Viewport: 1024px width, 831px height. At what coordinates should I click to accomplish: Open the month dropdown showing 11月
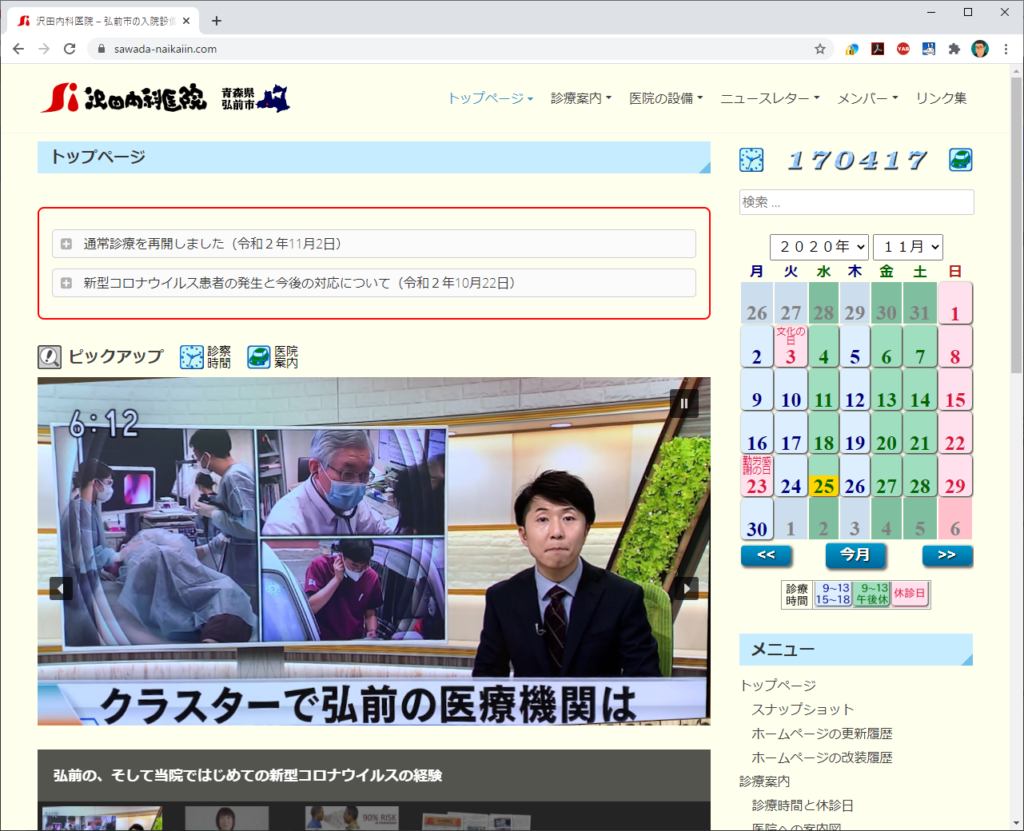907,247
